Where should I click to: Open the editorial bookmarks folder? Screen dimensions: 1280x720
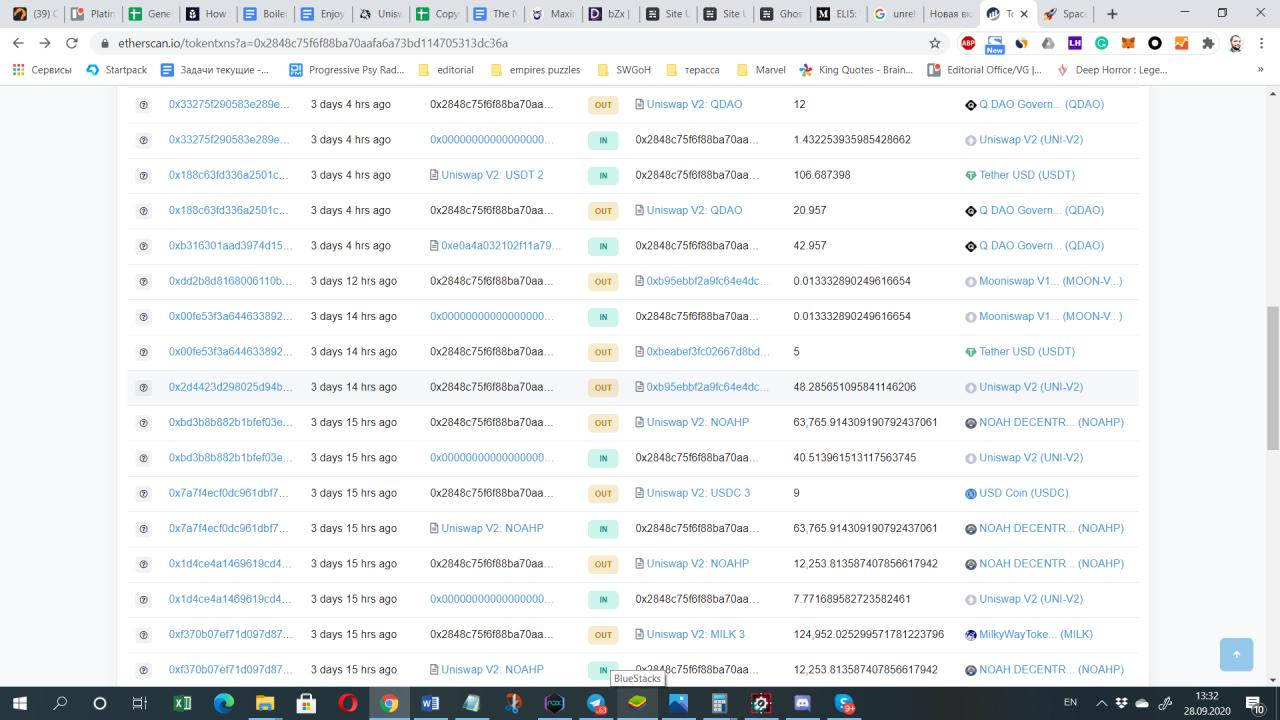(446, 70)
